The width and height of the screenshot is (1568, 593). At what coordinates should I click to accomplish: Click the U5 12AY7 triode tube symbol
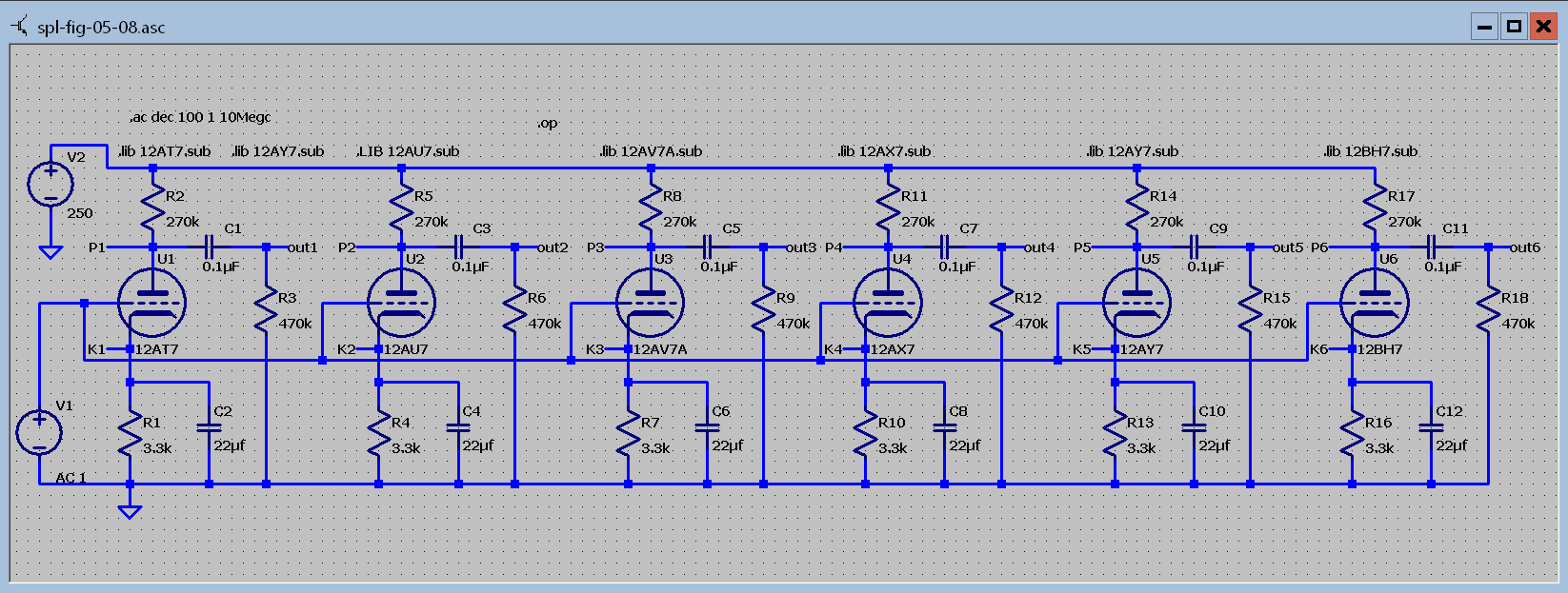click(x=1136, y=304)
